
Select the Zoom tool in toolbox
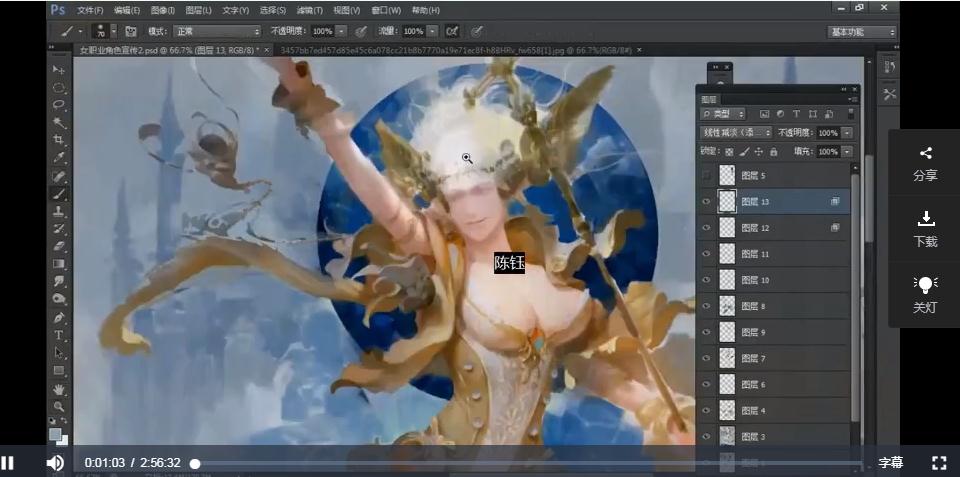(x=59, y=406)
